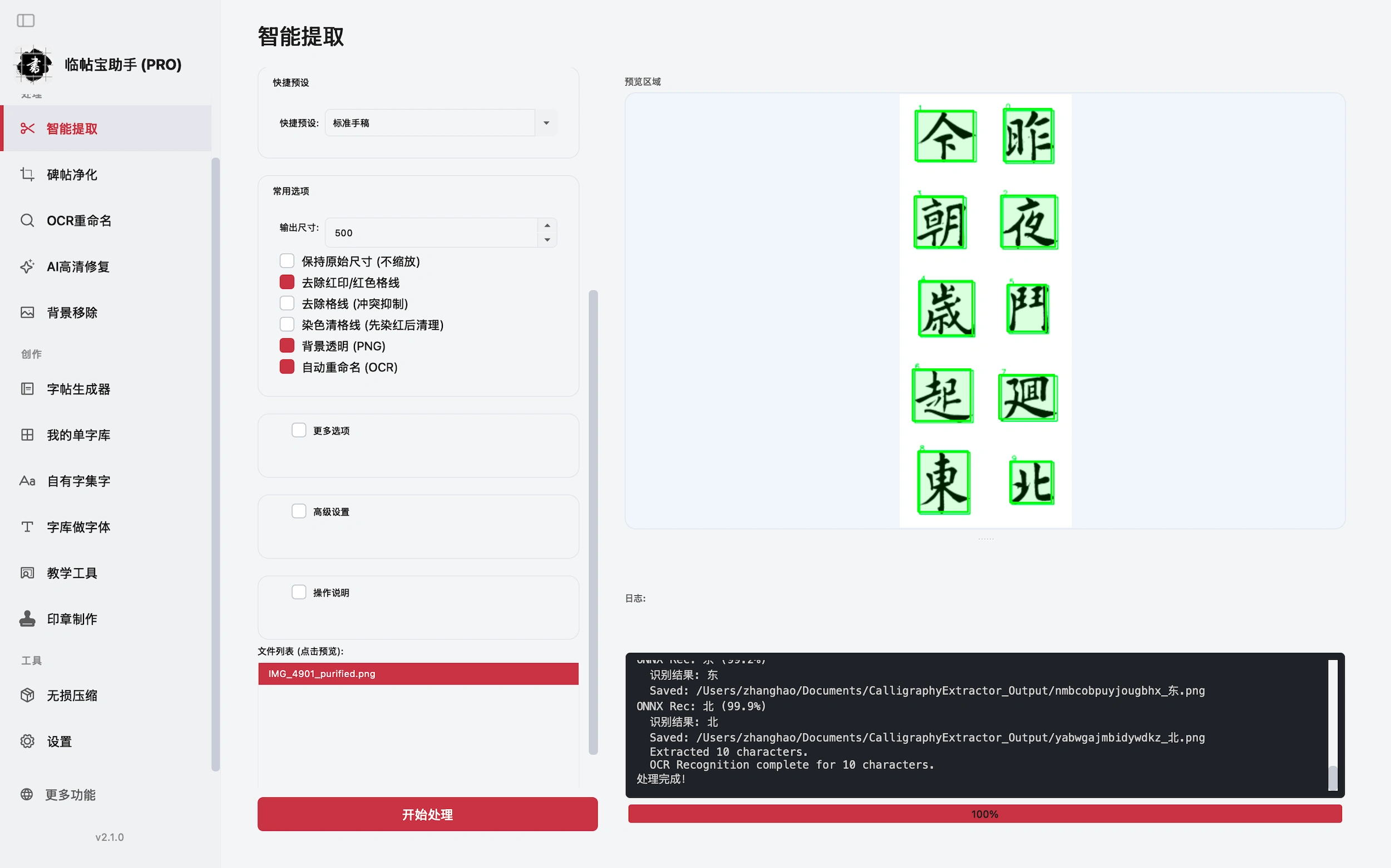Image resolution: width=1391 pixels, height=868 pixels.
Task: Uncheck 去除红印/红色格线 option
Action: pos(287,283)
